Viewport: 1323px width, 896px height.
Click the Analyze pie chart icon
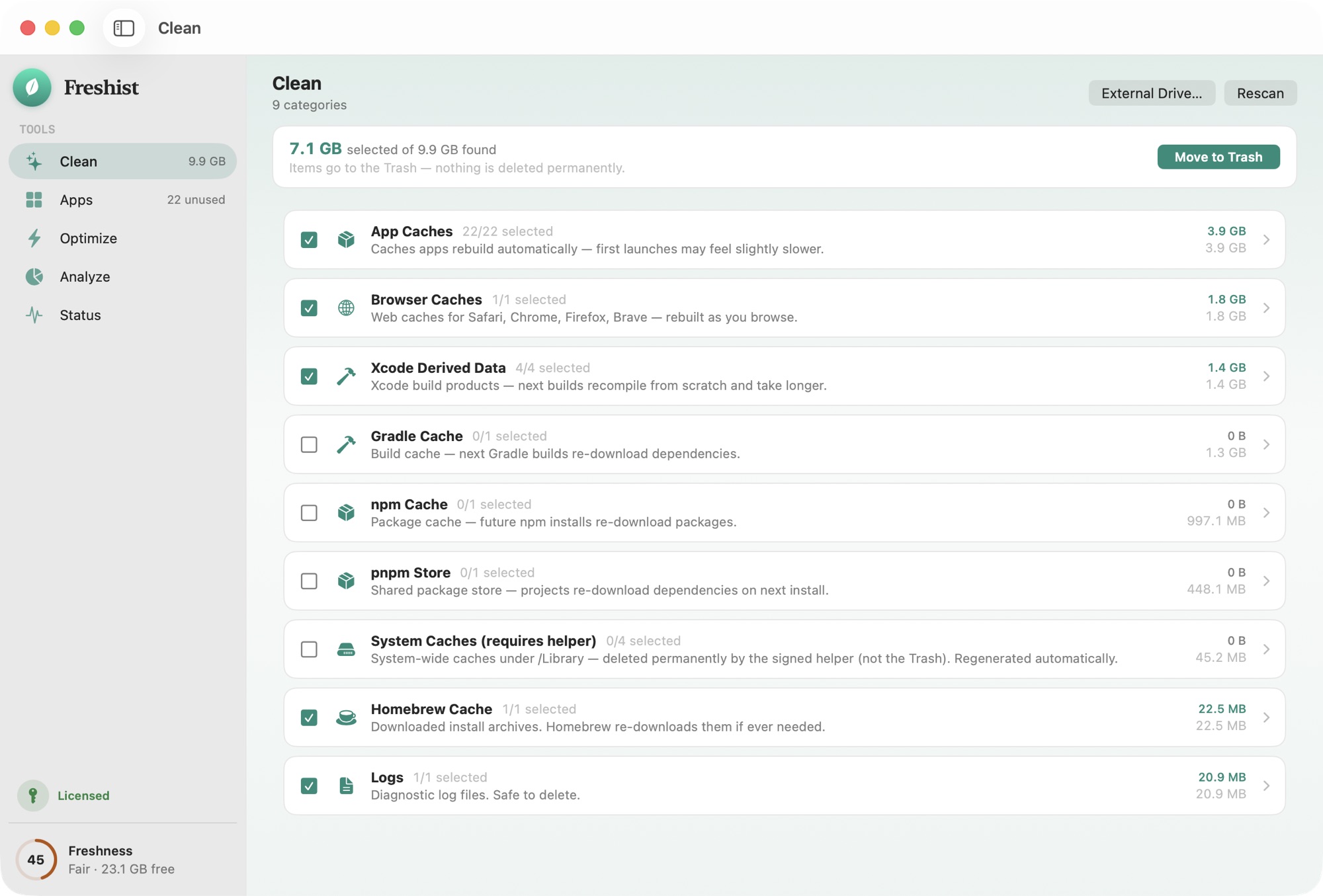34,276
